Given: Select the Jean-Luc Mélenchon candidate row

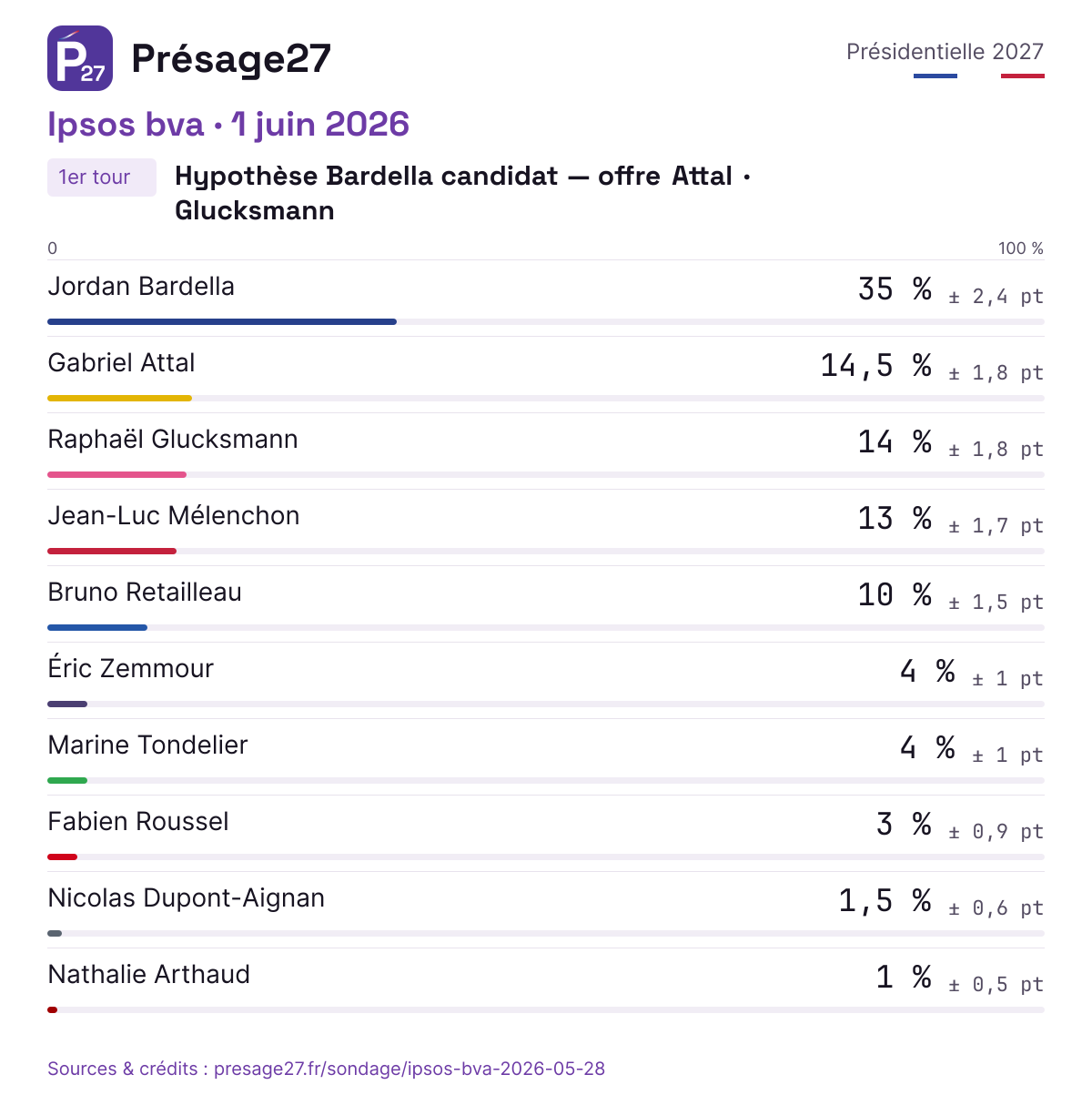Looking at the screenshot, I should pyautogui.click(x=546, y=527).
